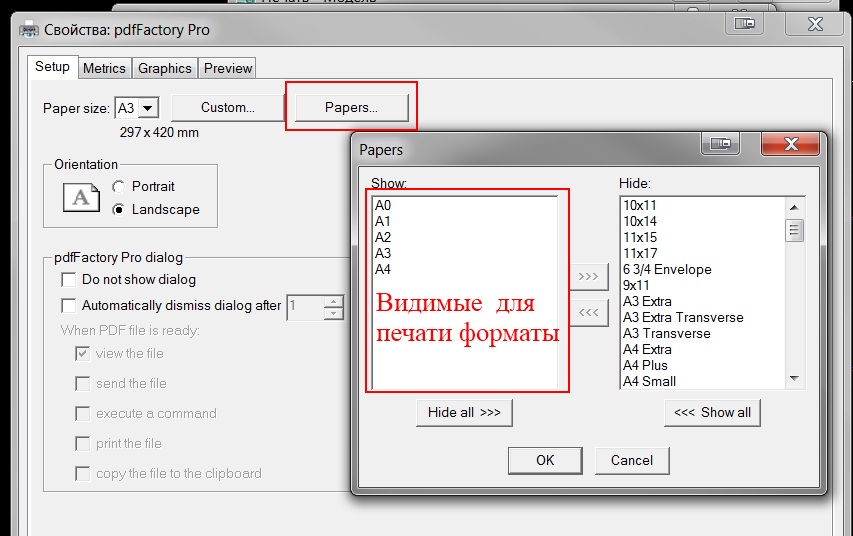The height and width of the screenshot is (536, 853).
Task: Confirm with OK in Papers dialog
Action: (x=545, y=460)
